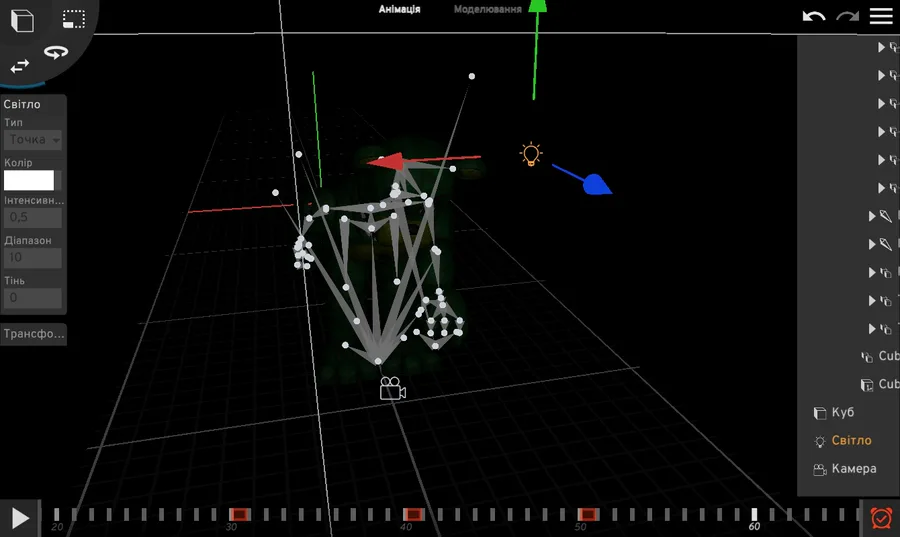Select the keyframe marker near frame 40

tap(413, 514)
